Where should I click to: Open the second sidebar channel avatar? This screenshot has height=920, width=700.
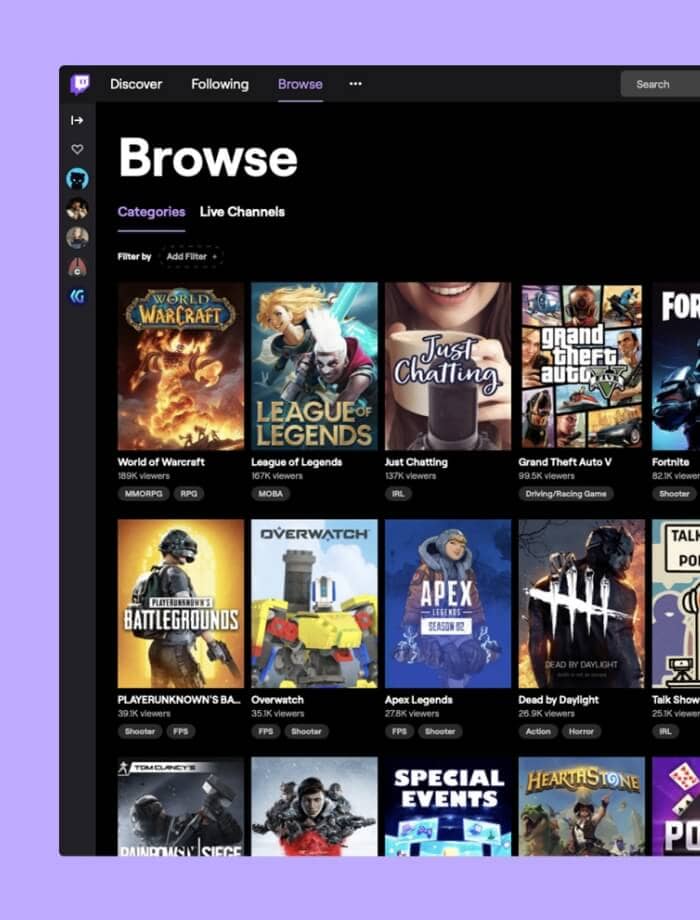coord(77,208)
